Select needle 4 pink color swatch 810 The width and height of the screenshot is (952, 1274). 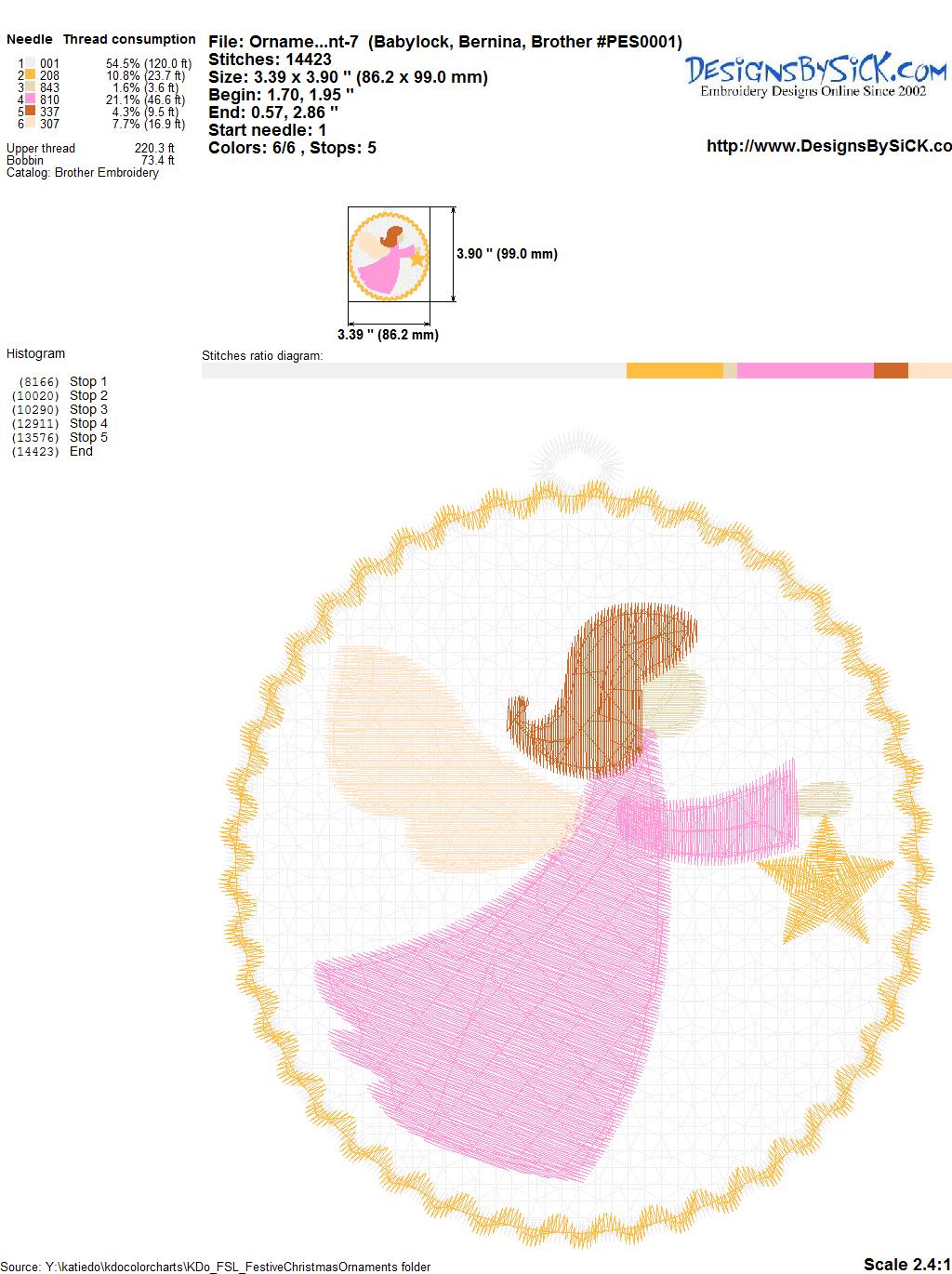pos(31,100)
